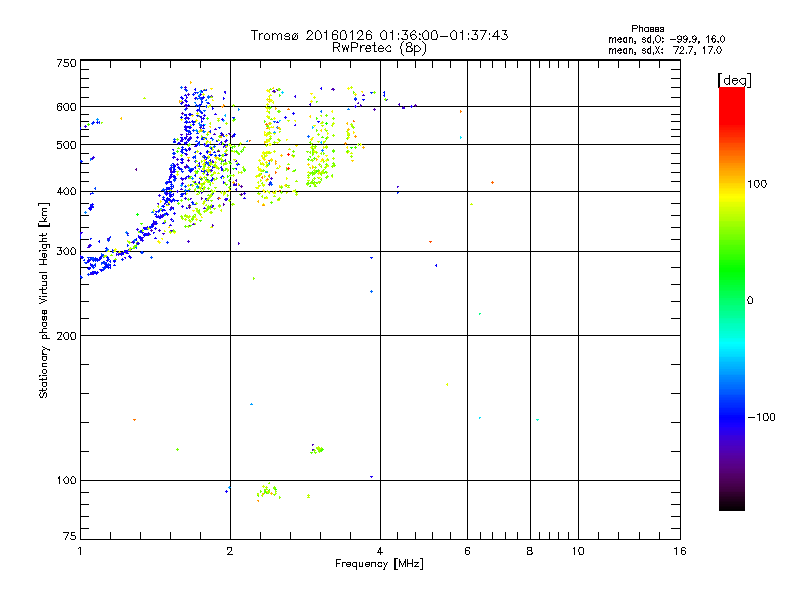Click the small green cluster above 100 km near 3 MHz
Viewport: 800px width, 600px height.
pos(317,449)
